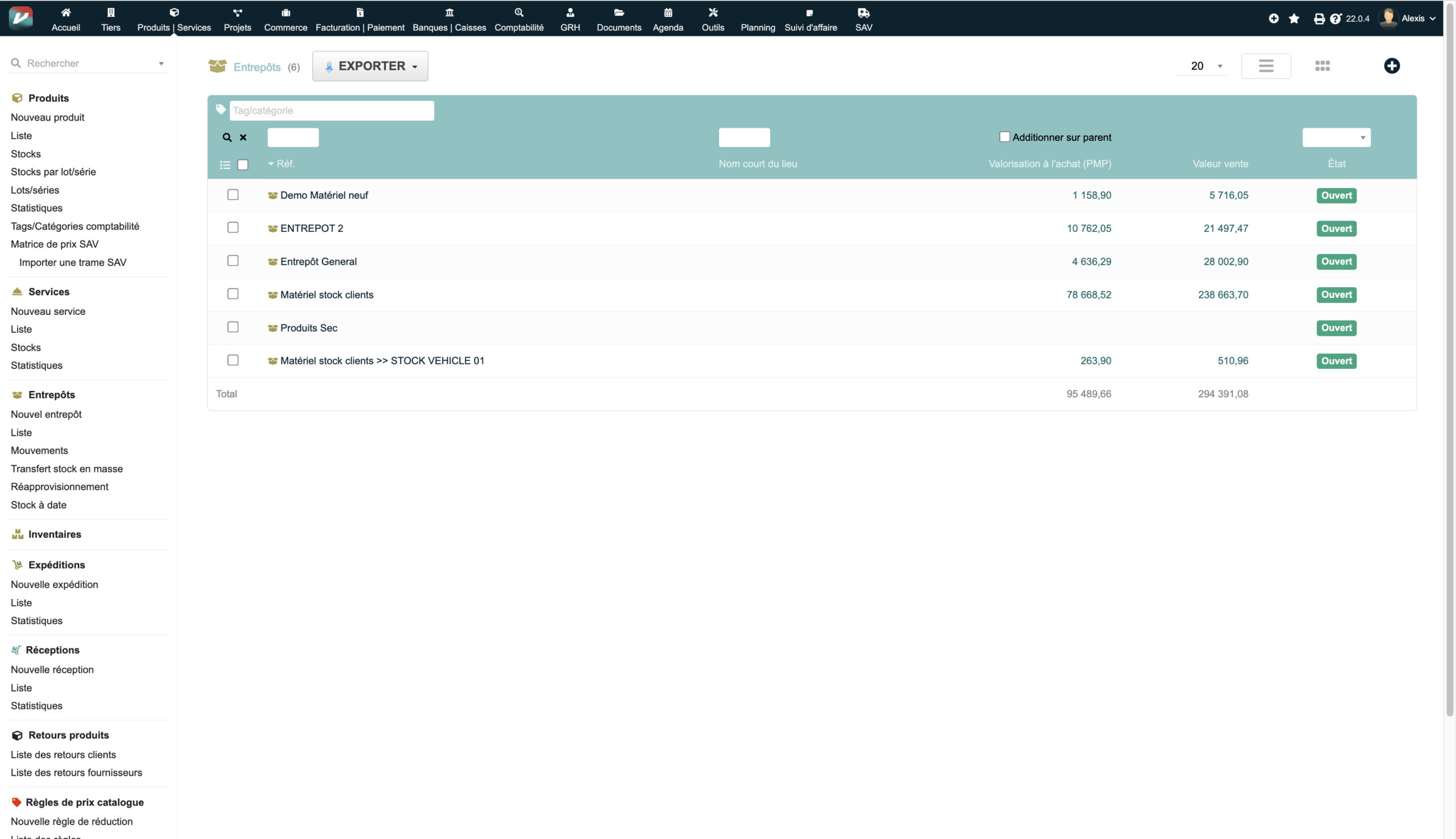Screen dimensions: 1456x839
Task: Tick the select-all checkbox in the table header
Action: pyautogui.click(x=243, y=165)
